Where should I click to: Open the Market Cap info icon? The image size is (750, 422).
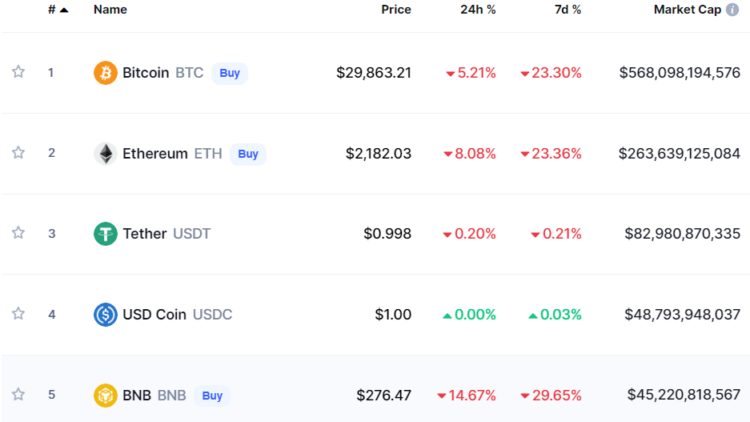[732, 10]
